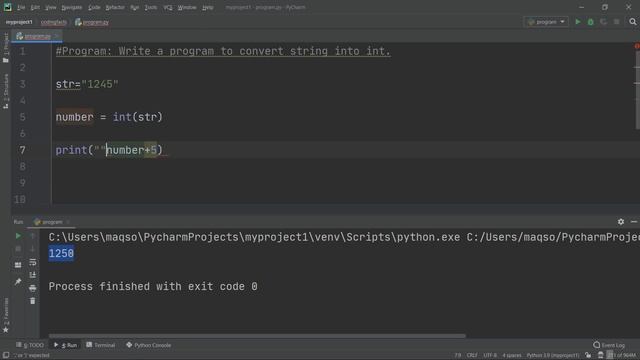Click code line 5 number = int(str)
The height and width of the screenshot is (360, 640).
click(109, 117)
